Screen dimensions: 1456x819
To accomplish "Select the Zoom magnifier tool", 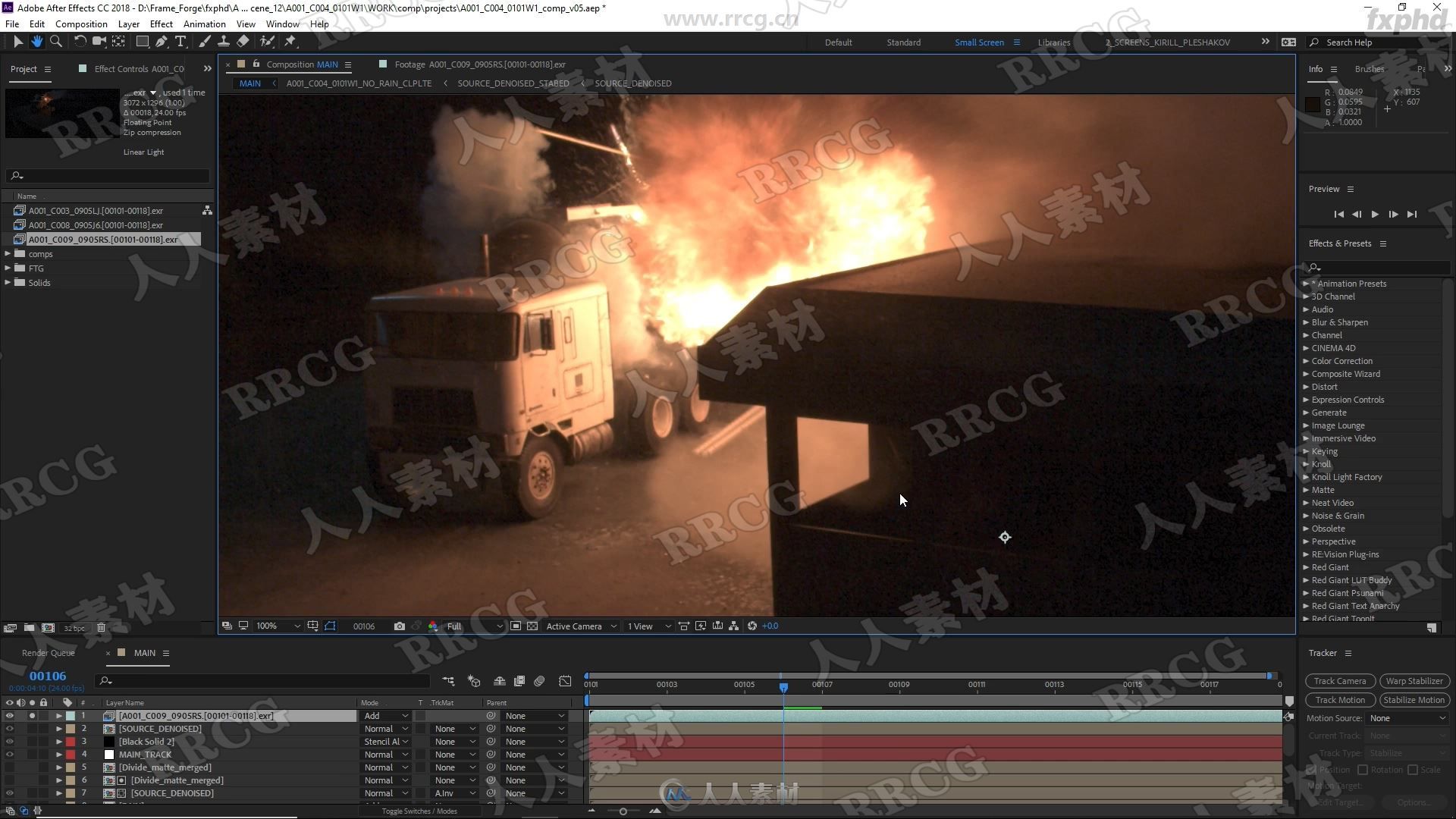I will (x=55, y=42).
